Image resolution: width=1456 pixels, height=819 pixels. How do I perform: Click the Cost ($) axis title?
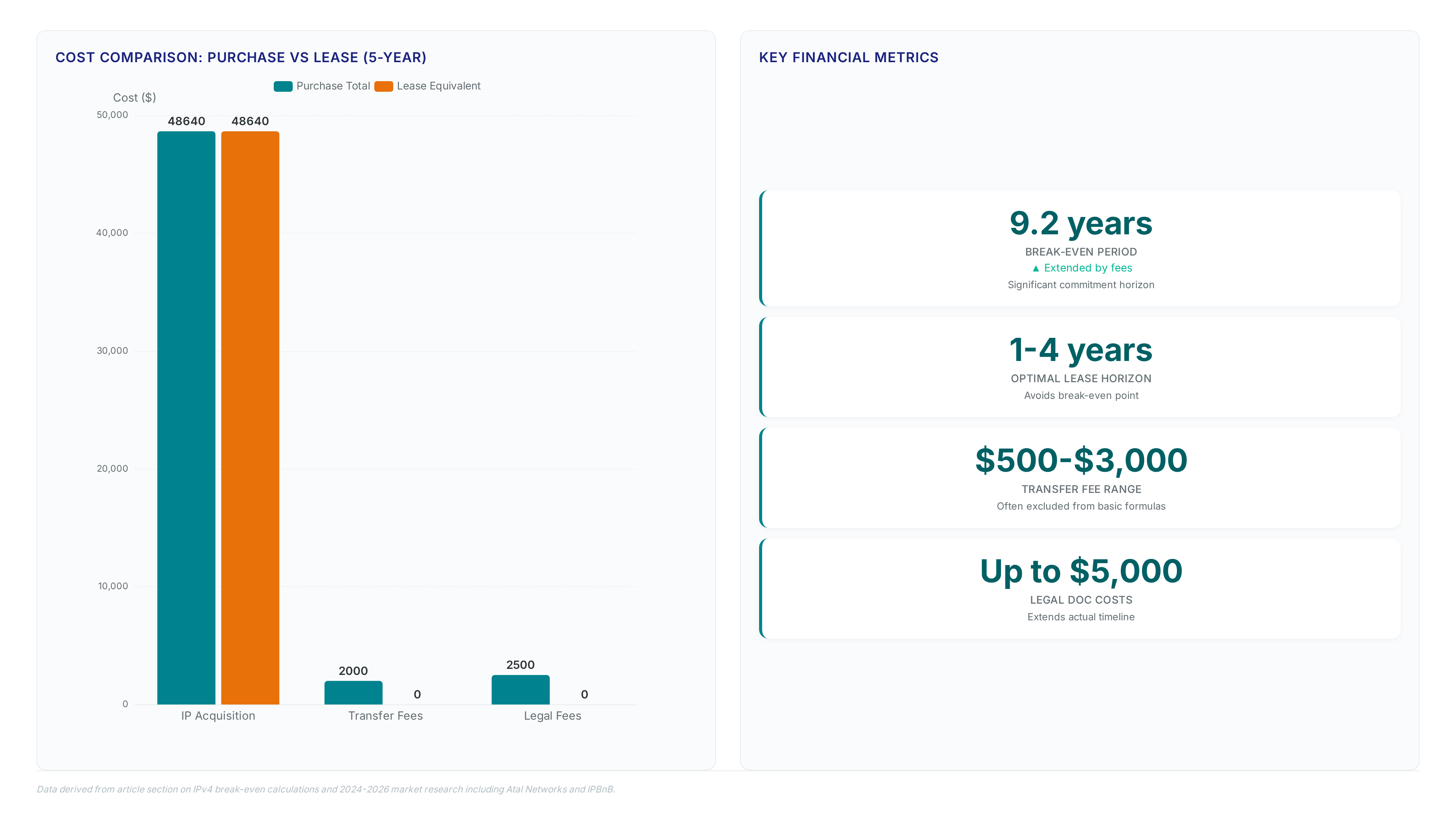point(135,98)
